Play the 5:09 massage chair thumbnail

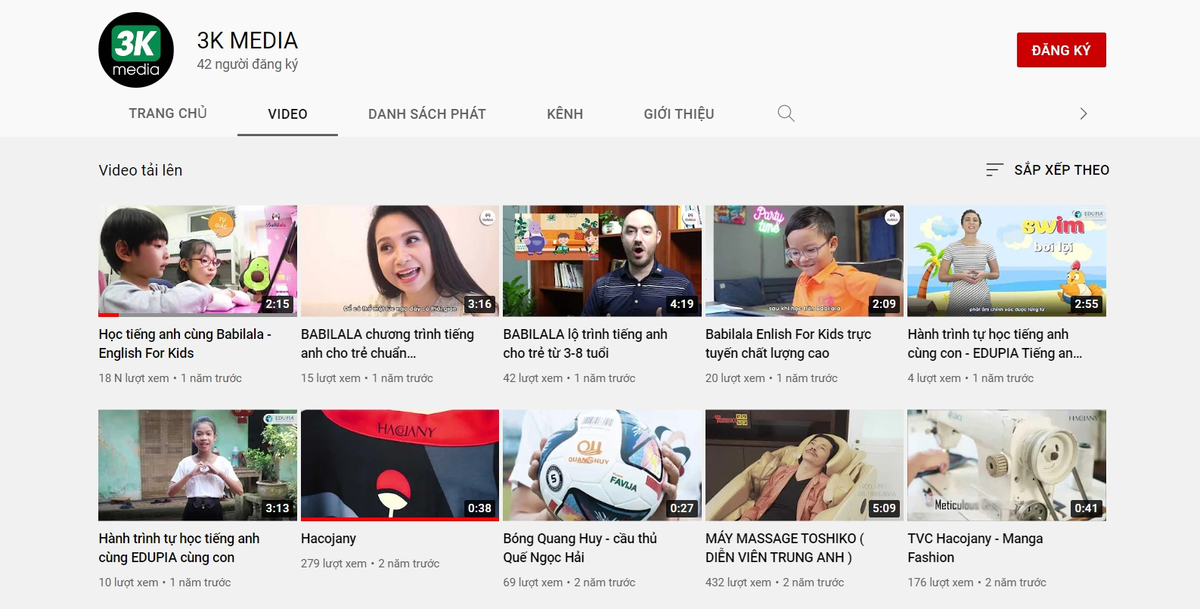(x=804, y=465)
